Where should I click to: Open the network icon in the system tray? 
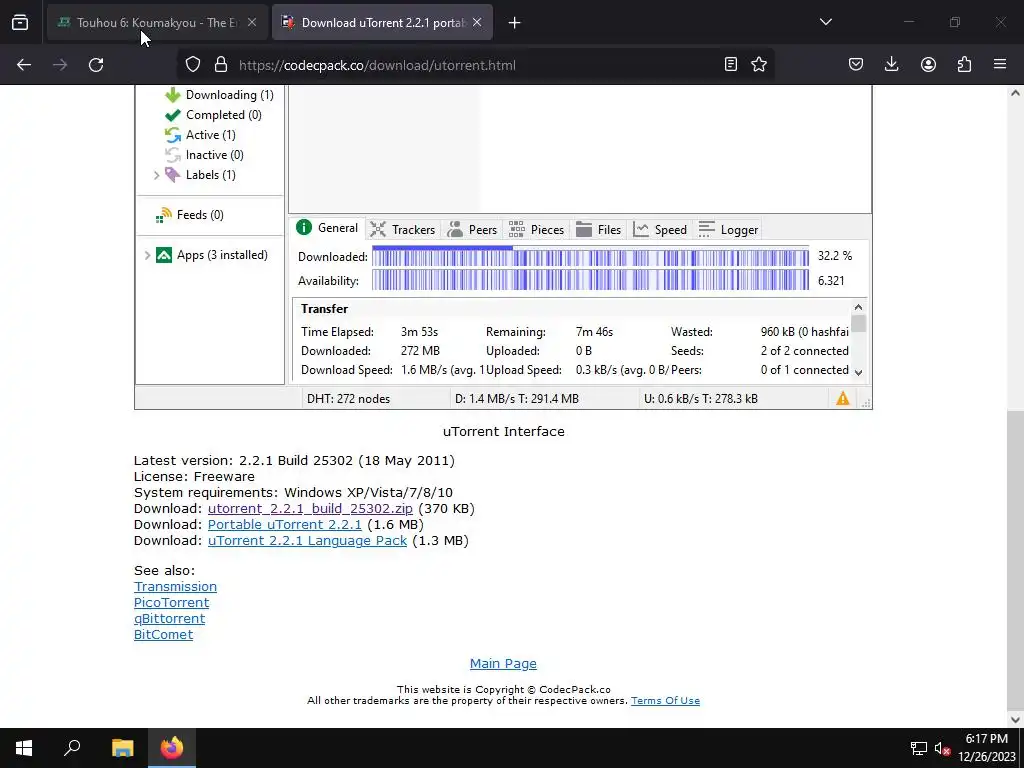919,748
